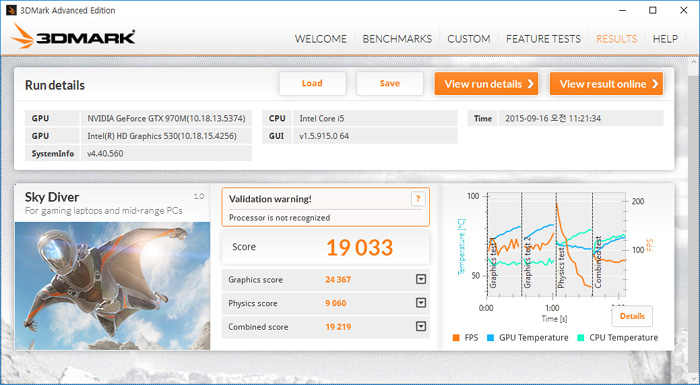Open the HELP tab

pyautogui.click(x=665, y=39)
